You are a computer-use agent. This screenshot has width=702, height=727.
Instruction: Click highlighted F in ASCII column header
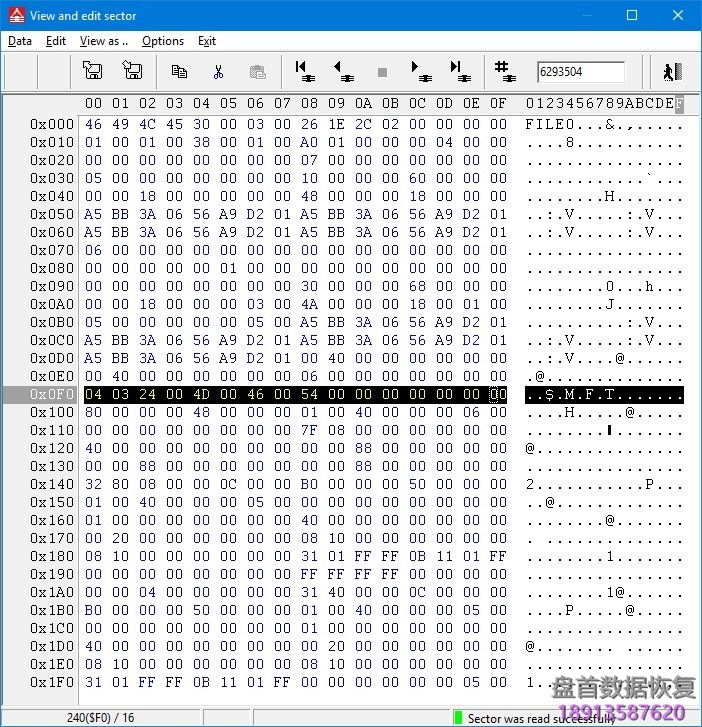pyautogui.click(x=679, y=103)
